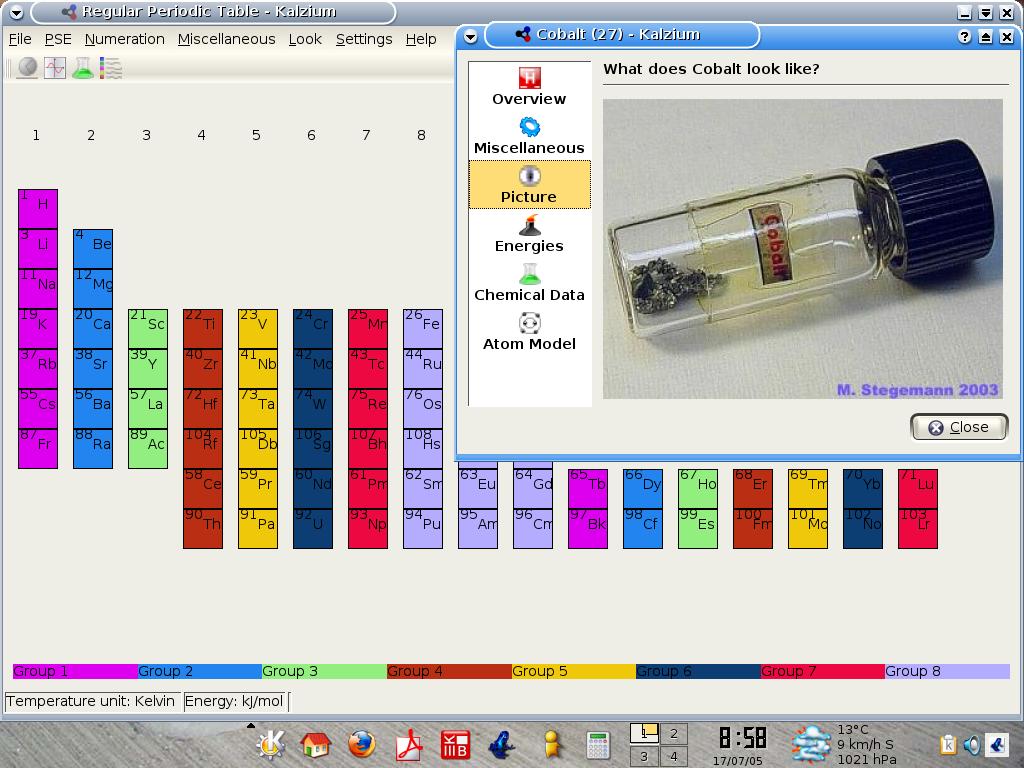The height and width of the screenshot is (768, 1024).
Task: Click the Lutetium (Lu) element cell
Action: coord(918,489)
